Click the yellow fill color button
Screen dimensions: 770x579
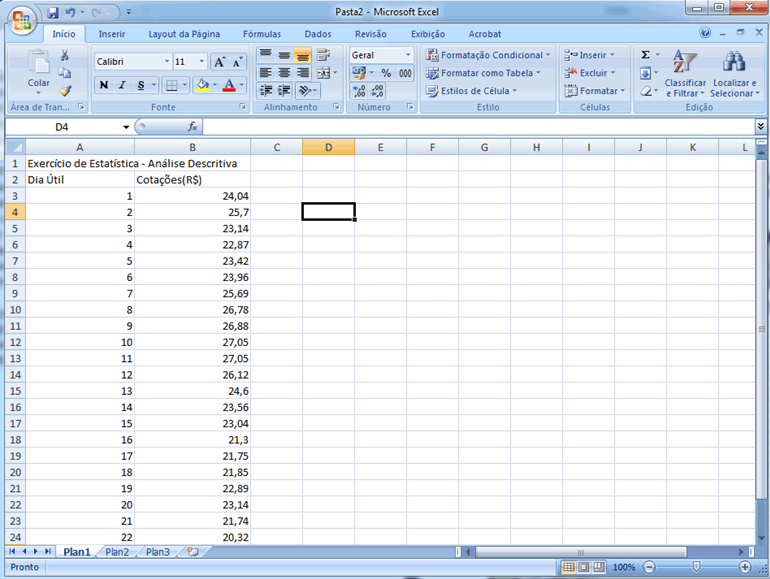point(202,85)
